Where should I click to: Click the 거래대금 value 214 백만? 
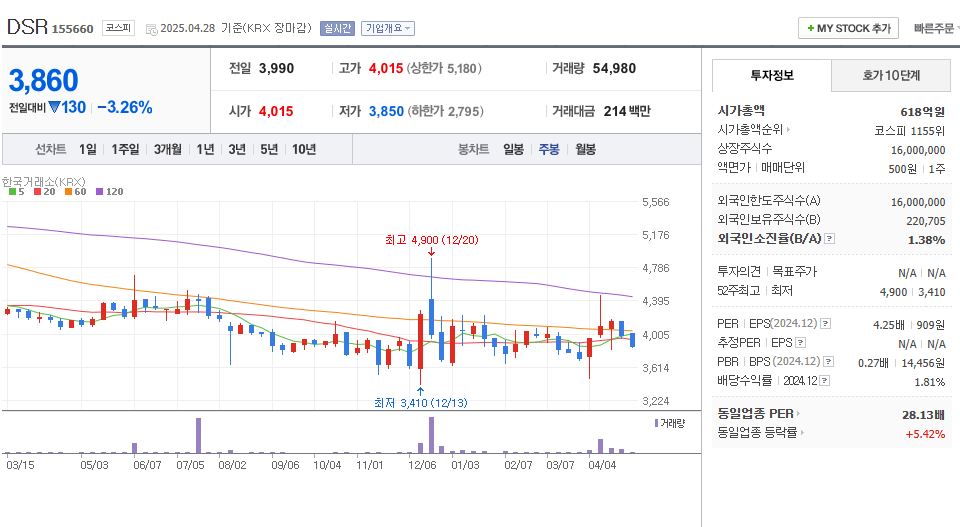click(x=627, y=111)
